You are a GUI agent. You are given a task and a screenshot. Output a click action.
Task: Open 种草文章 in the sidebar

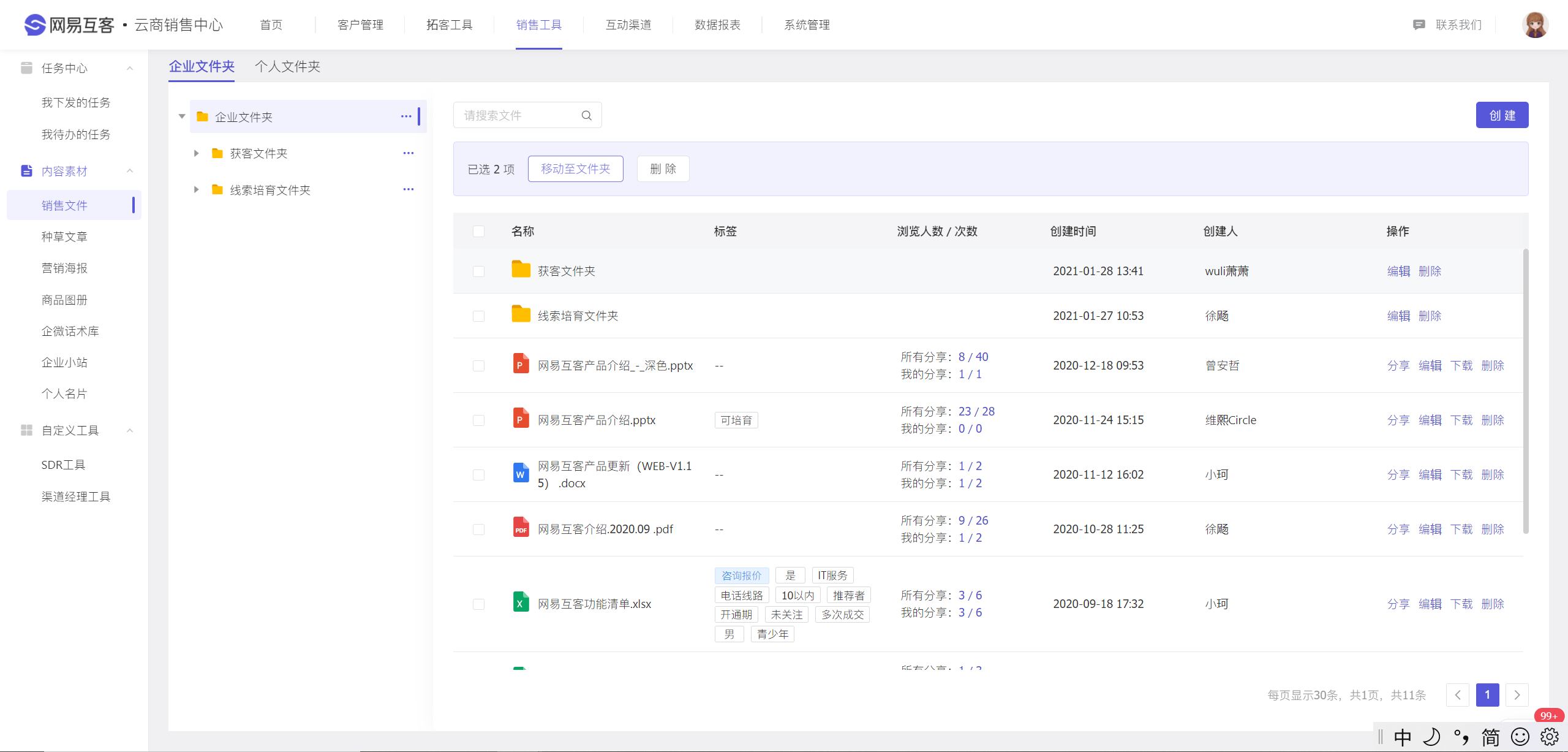tap(64, 237)
